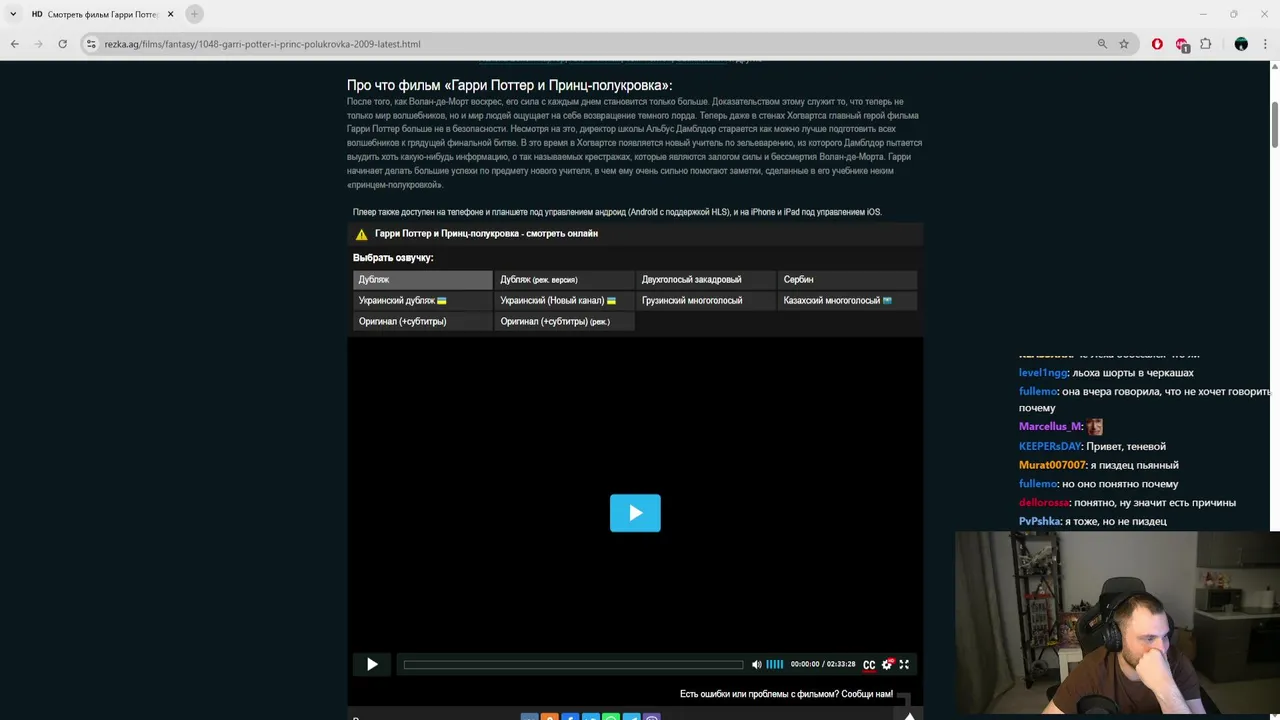Click the scroll-to-top arrow near the player
Image resolution: width=1280 pixels, height=720 pixels.
[x=909, y=715]
